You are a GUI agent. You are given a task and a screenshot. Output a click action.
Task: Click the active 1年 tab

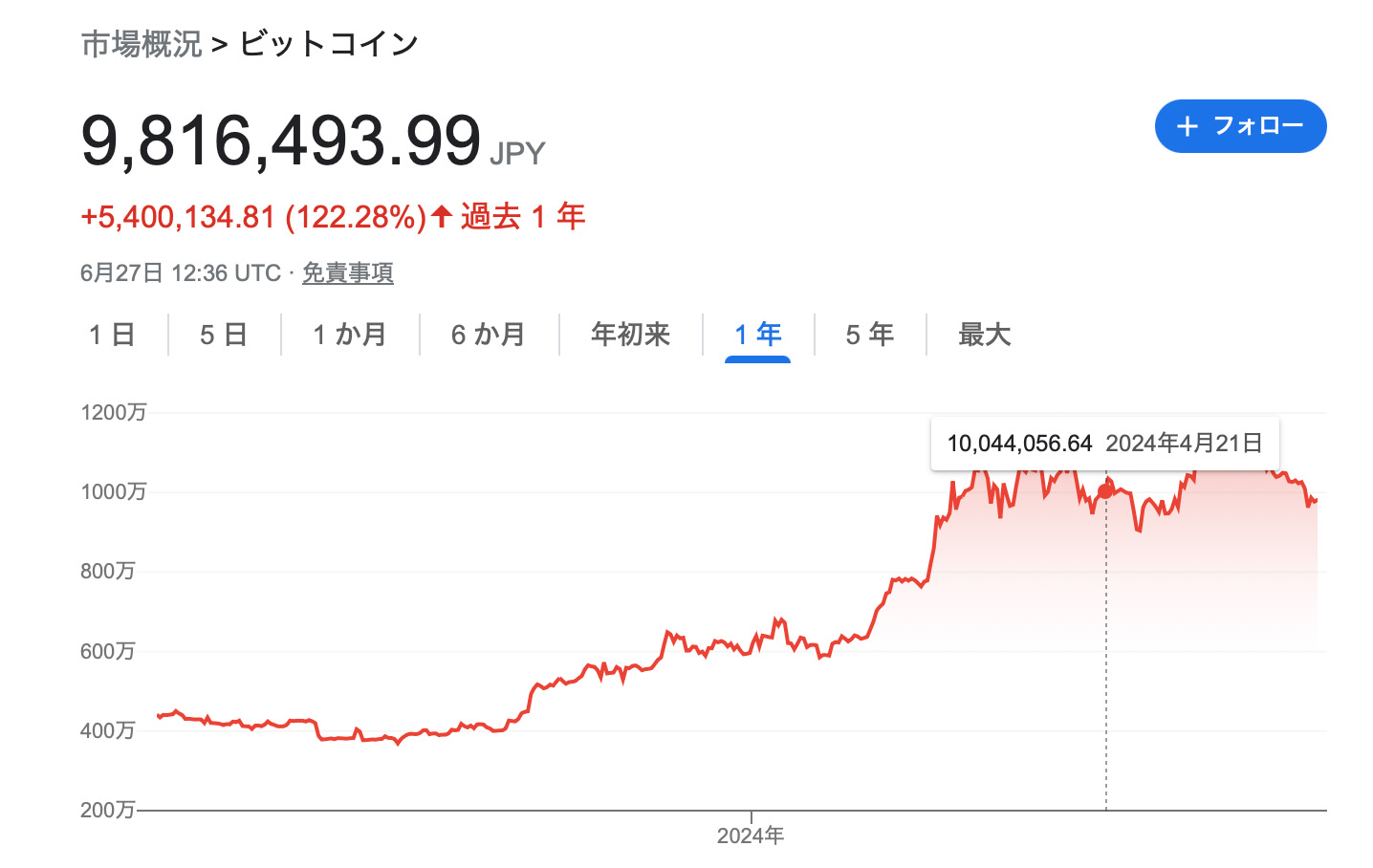758,335
